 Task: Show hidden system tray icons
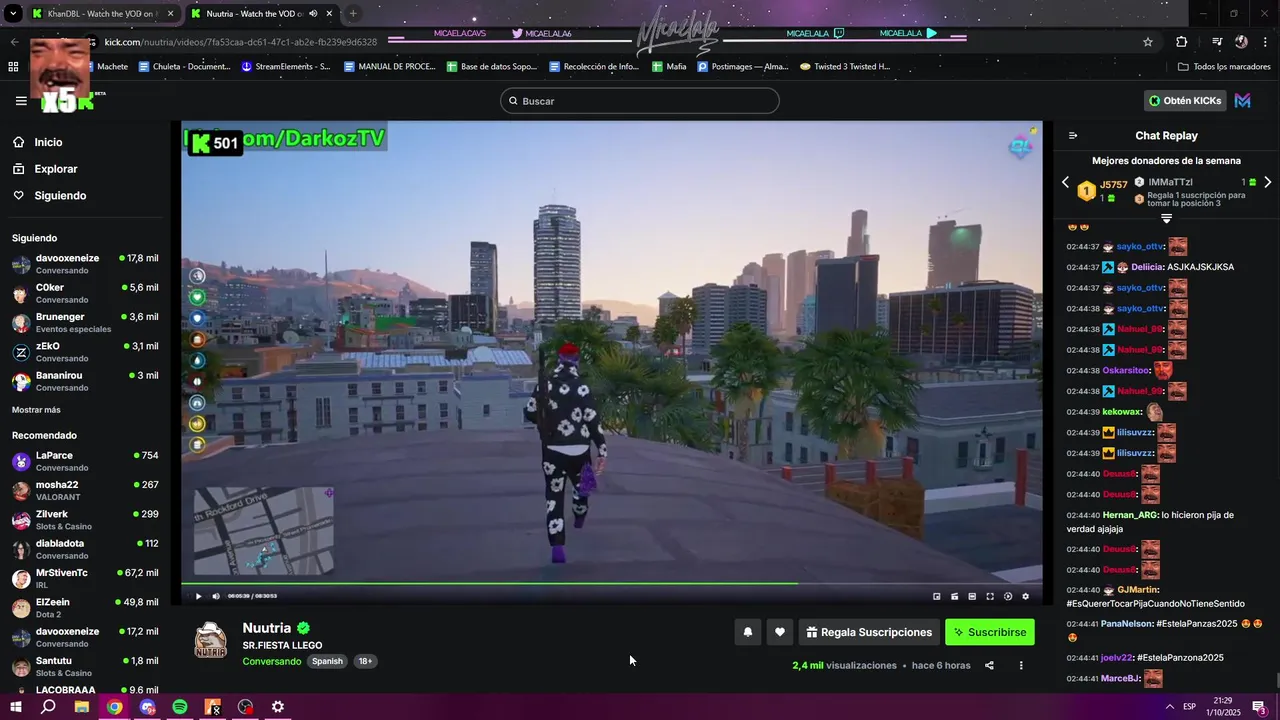click(1169, 707)
